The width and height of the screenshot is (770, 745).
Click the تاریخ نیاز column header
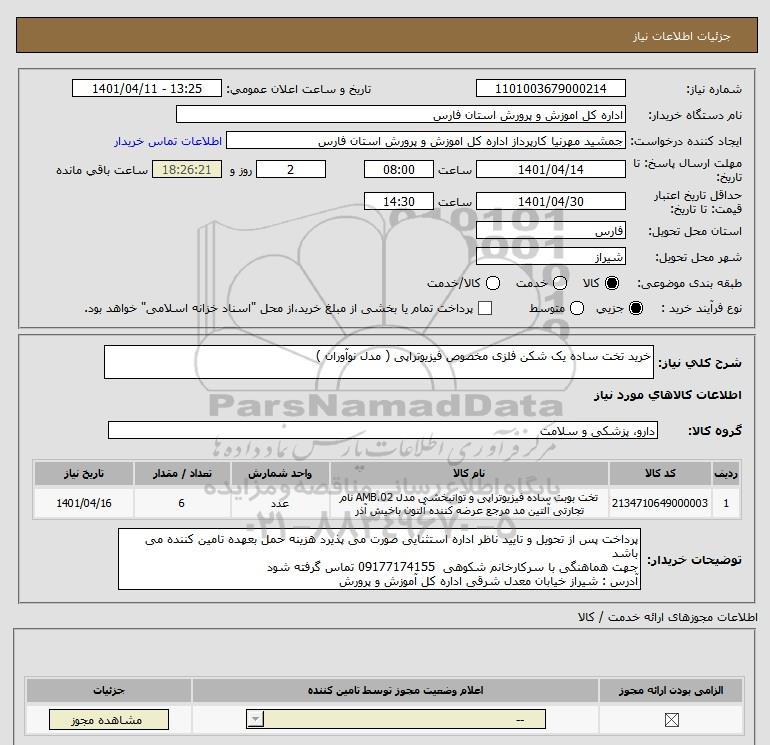(x=83, y=473)
